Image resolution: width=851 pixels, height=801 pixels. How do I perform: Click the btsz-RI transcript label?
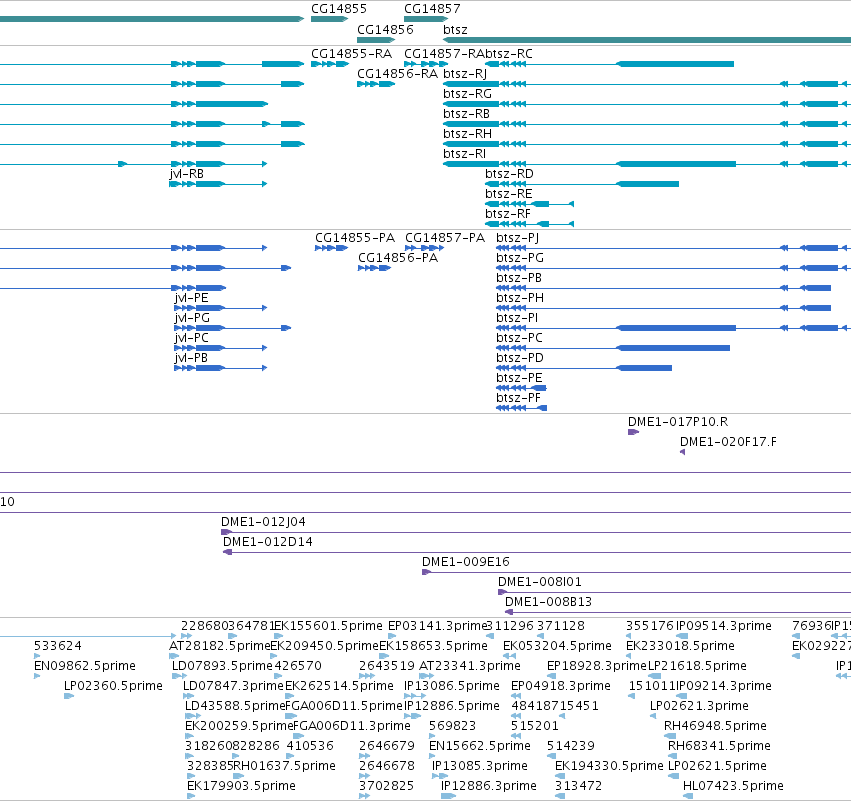(464, 154)
